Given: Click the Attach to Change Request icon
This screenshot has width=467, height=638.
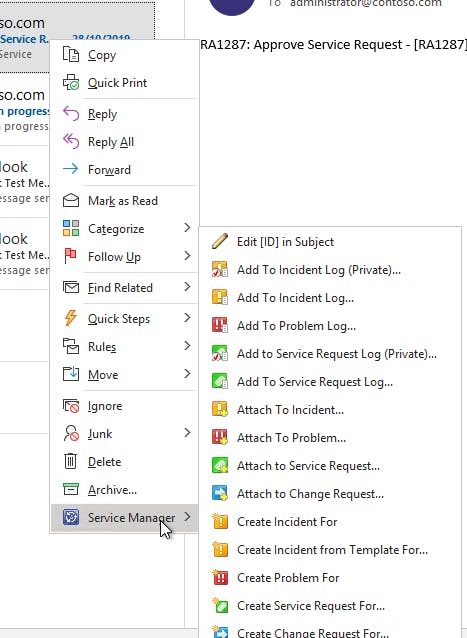Looking at the screenshot, I should click(220, 493).
